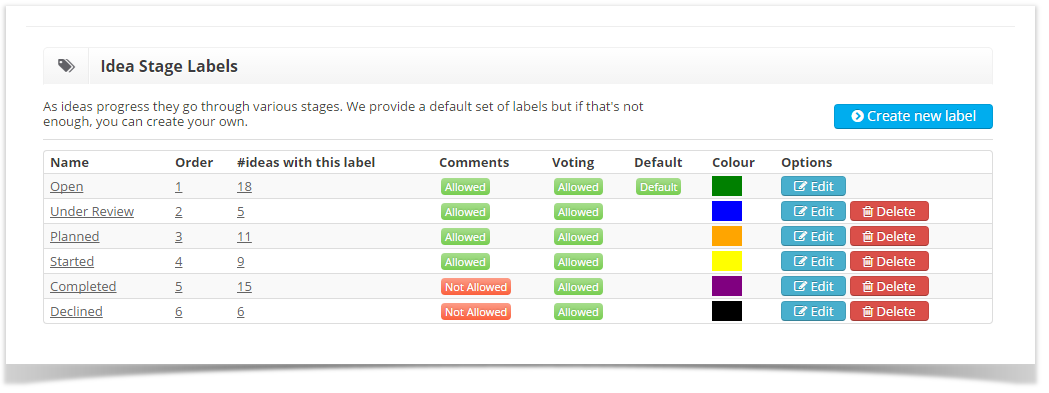Screen dimensions: 1049x393
Task: Open the Under Review label link
Action: pos(92,212)
